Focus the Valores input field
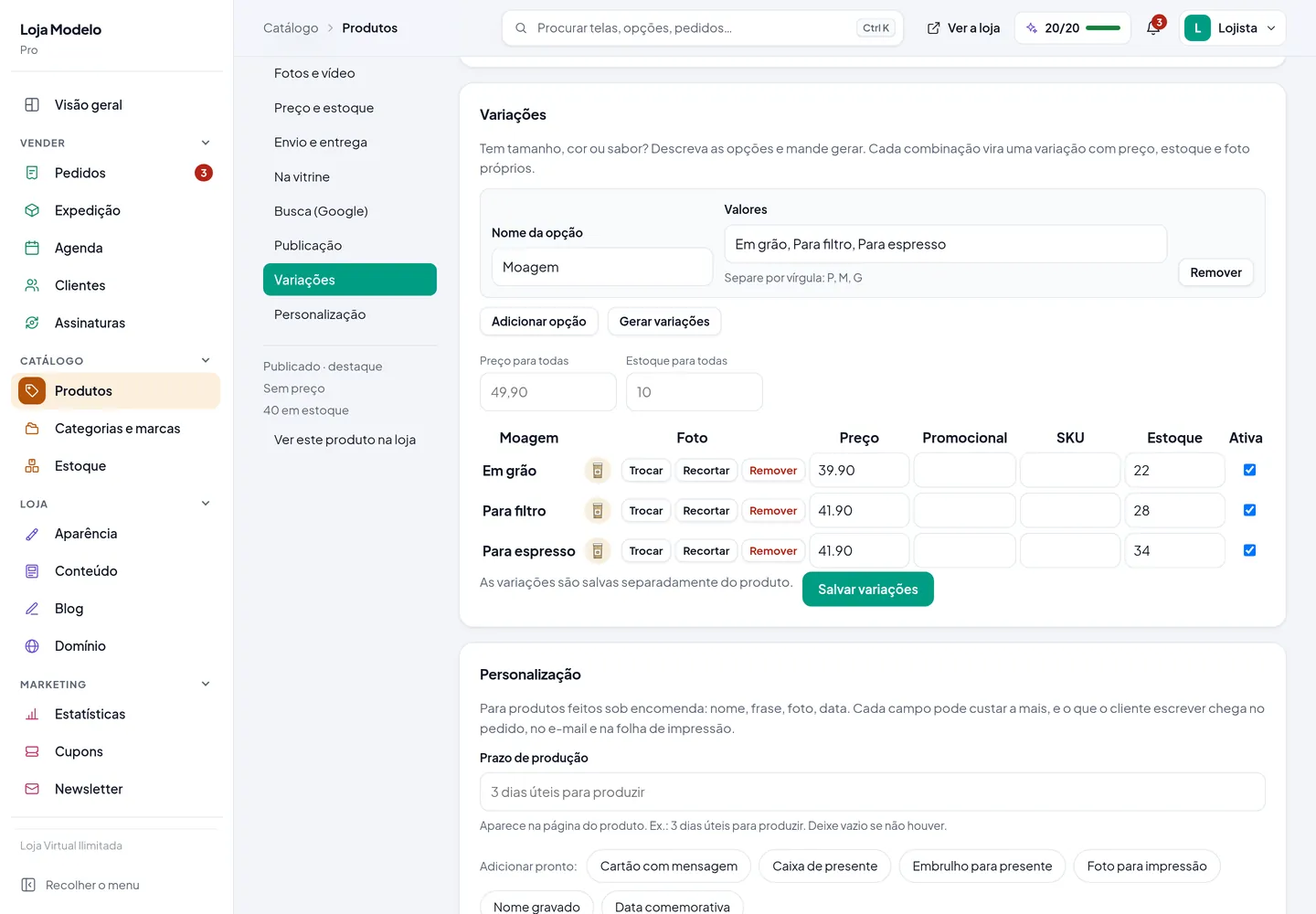 point(945,244)
